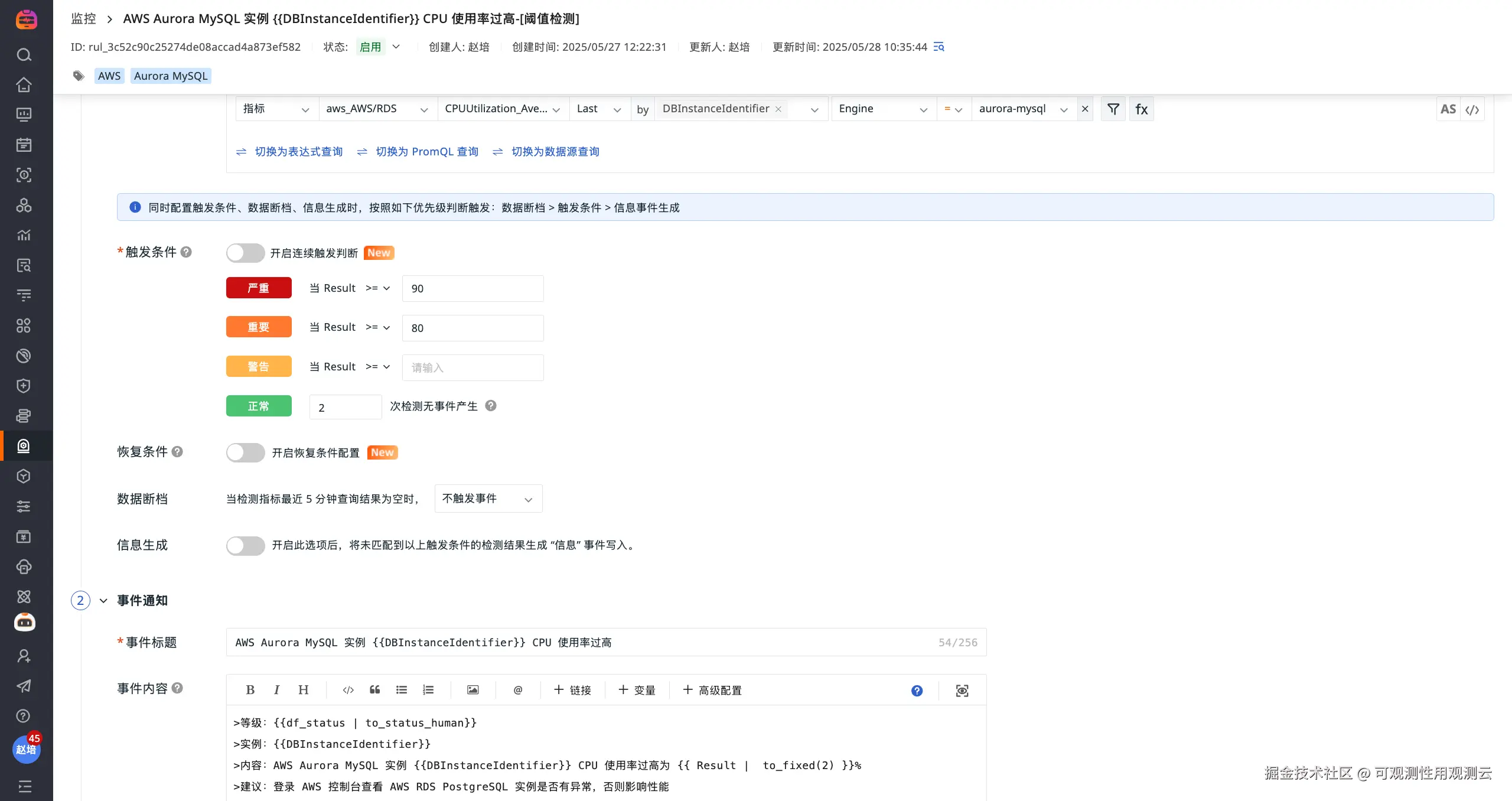
Task: Click the 事件标题 input field
Action: point(606,642)
